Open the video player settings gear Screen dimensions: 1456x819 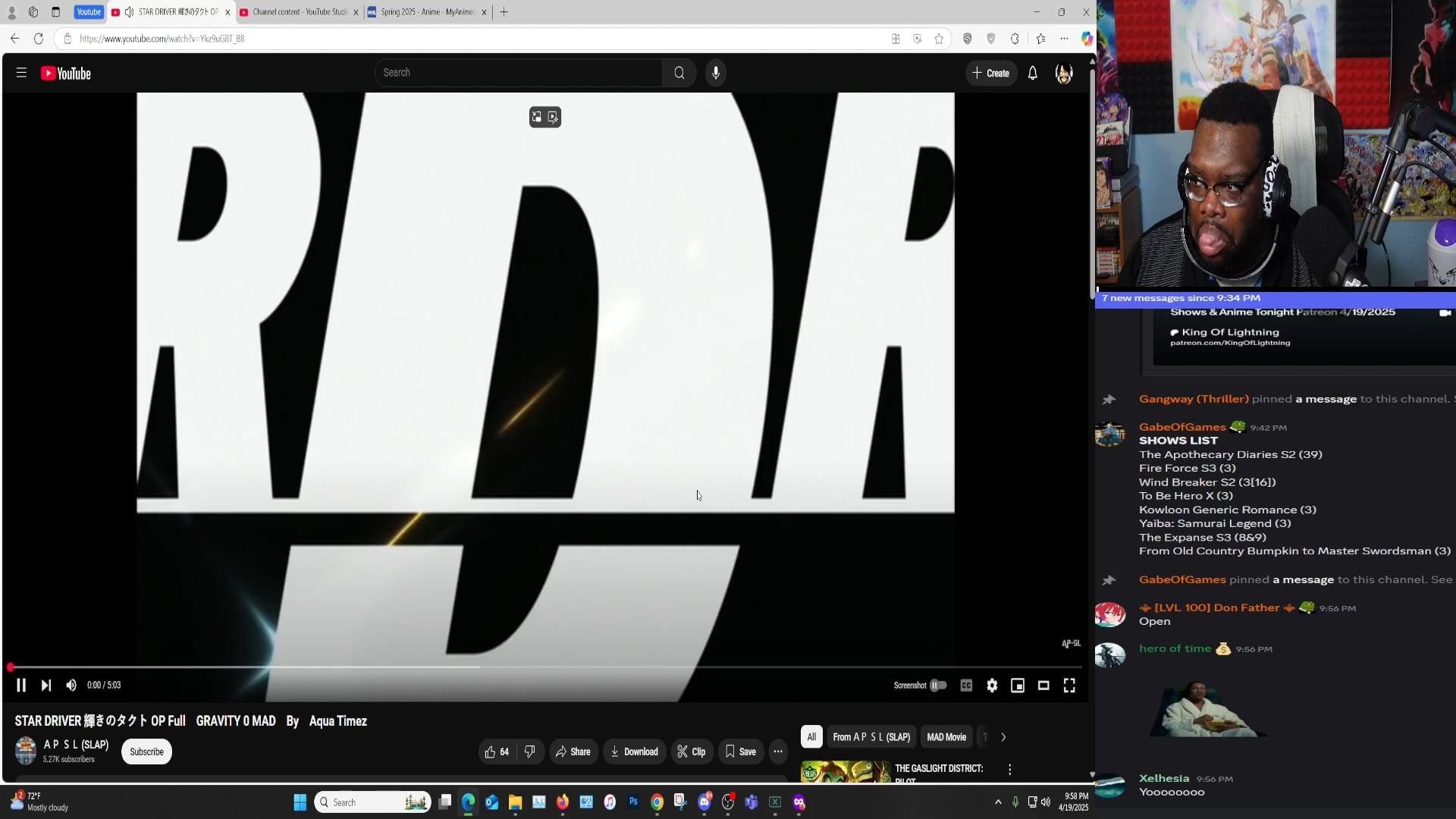pyautogui.click(x=992, y=686)
